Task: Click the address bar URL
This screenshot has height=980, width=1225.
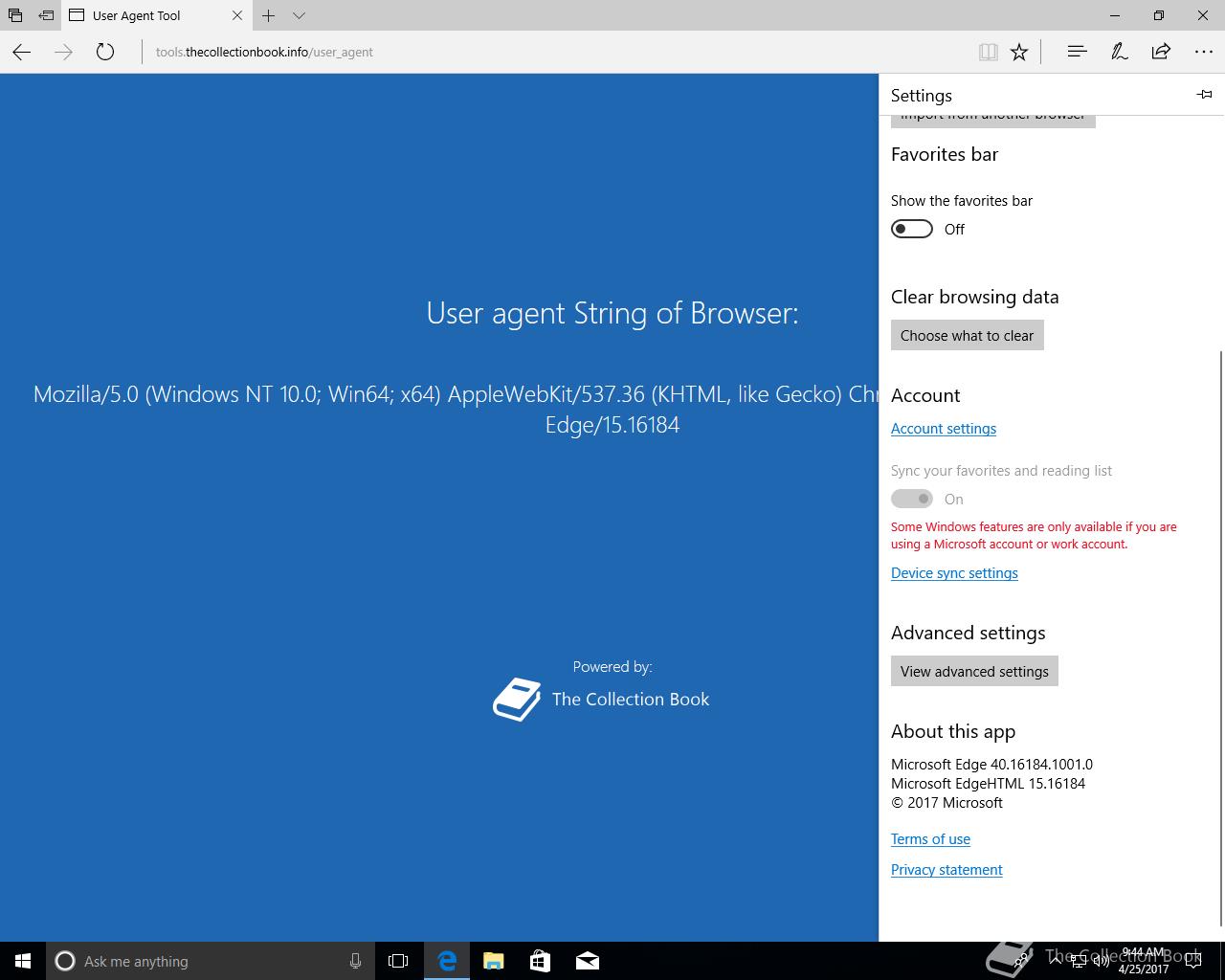Action: [x=264, y=53]
